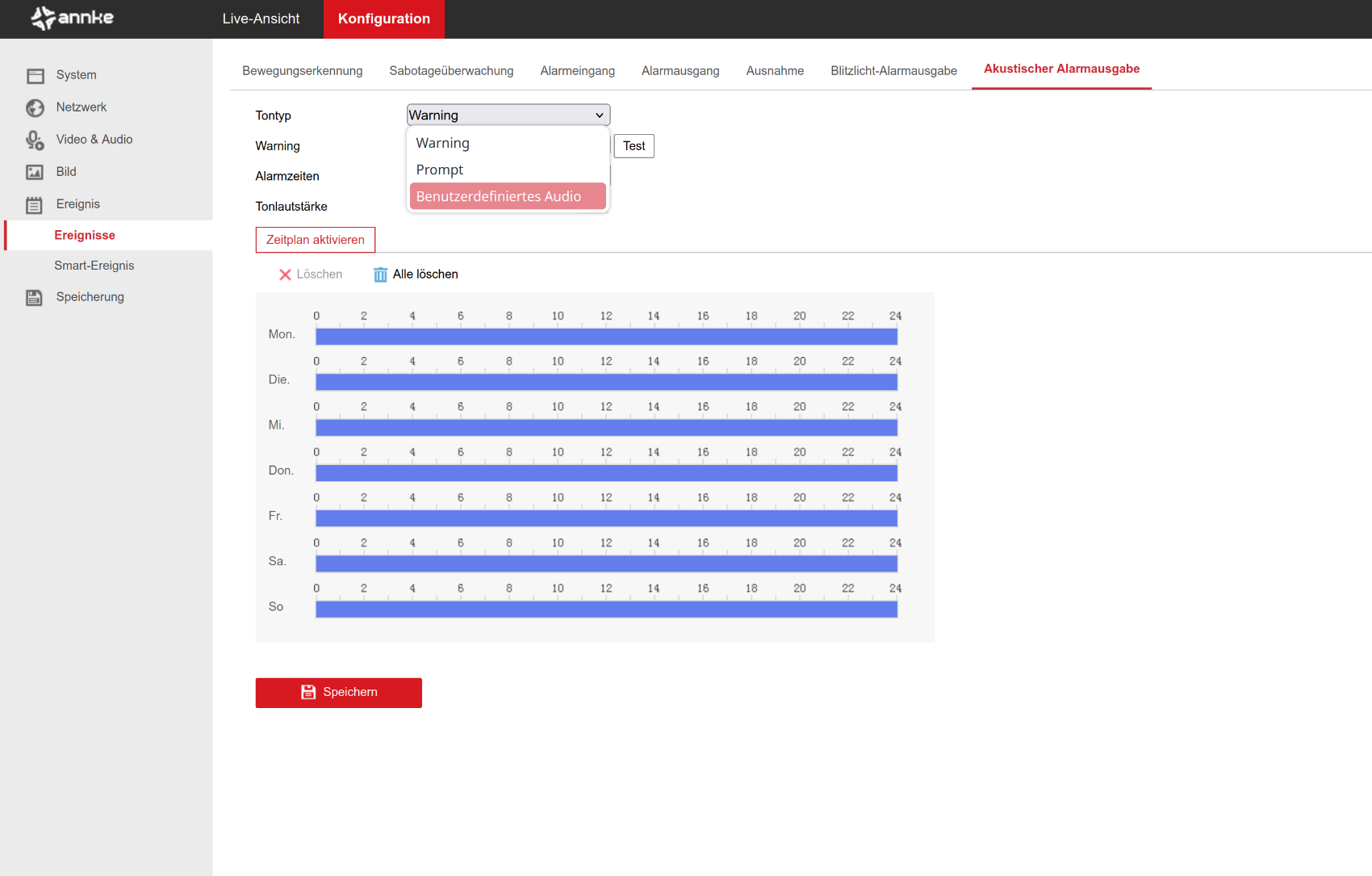Viewport: 1372px width, 876px height.
Task: Click the Video & Audio microphone icon
Action: click(35, 140)
